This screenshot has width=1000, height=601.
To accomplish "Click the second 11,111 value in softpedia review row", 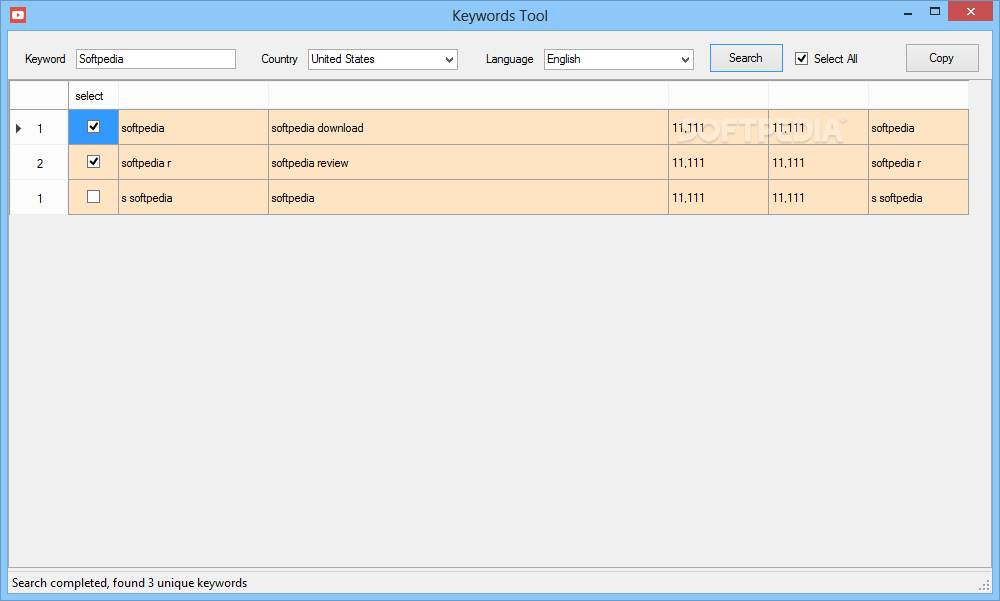I will point(818,163).
